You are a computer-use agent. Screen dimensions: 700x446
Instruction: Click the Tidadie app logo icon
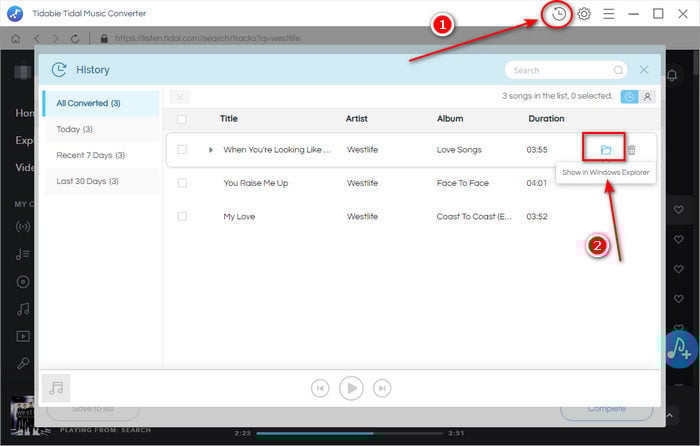click(x=15, y=13)
